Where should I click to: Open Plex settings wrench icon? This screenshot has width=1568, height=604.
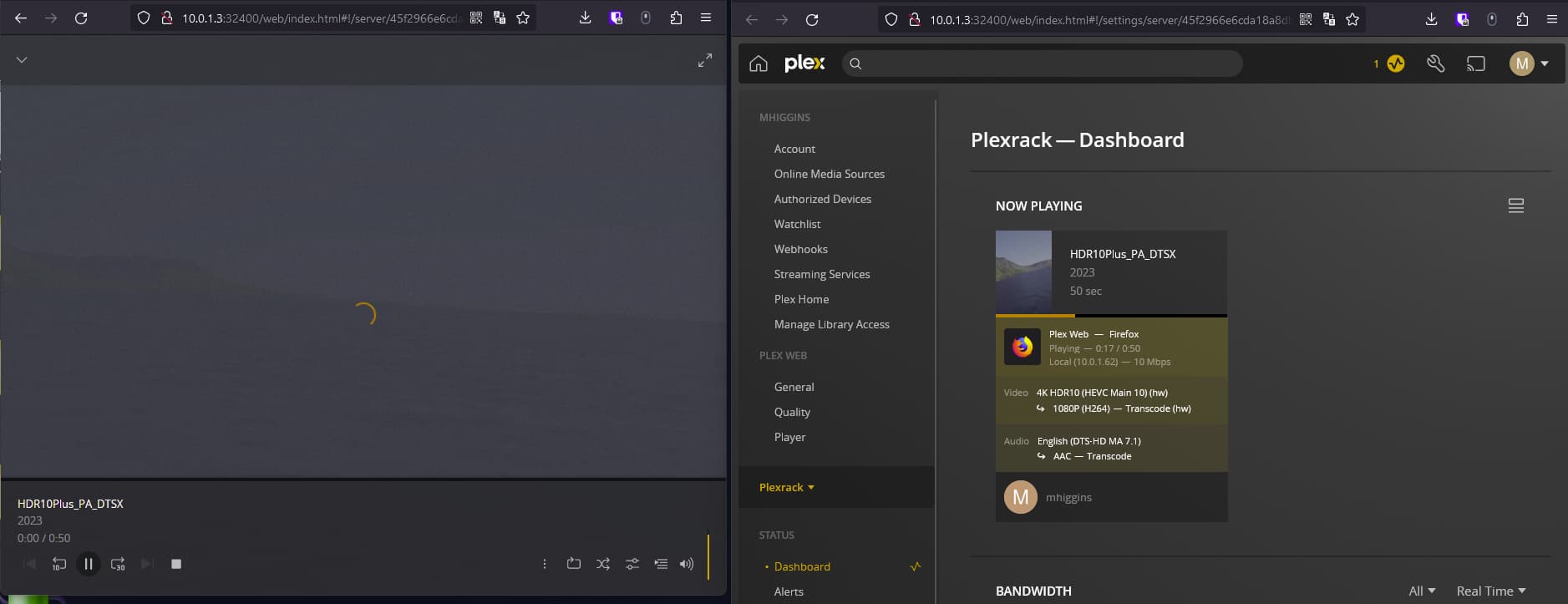click(x=1436, y=63)
